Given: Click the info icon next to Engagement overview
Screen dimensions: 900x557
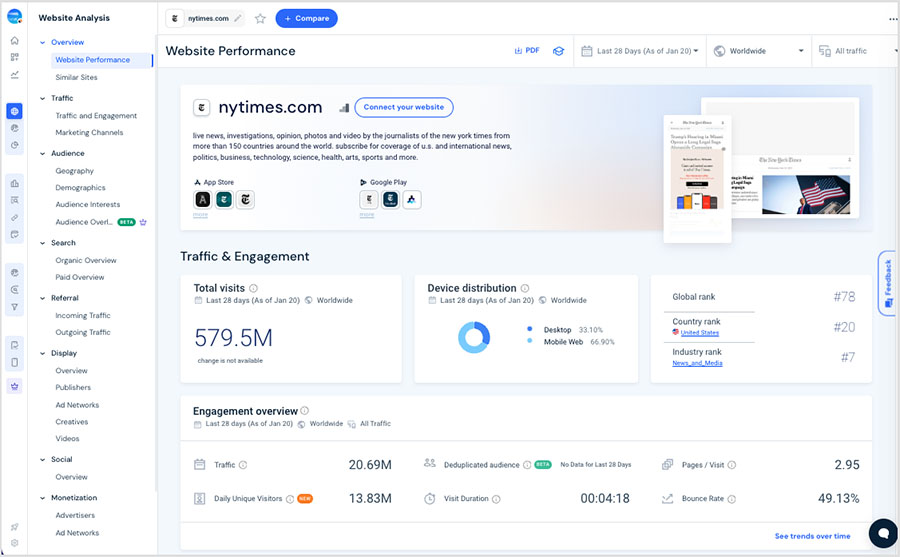Looking at the screenshot, I should point(305,411).
